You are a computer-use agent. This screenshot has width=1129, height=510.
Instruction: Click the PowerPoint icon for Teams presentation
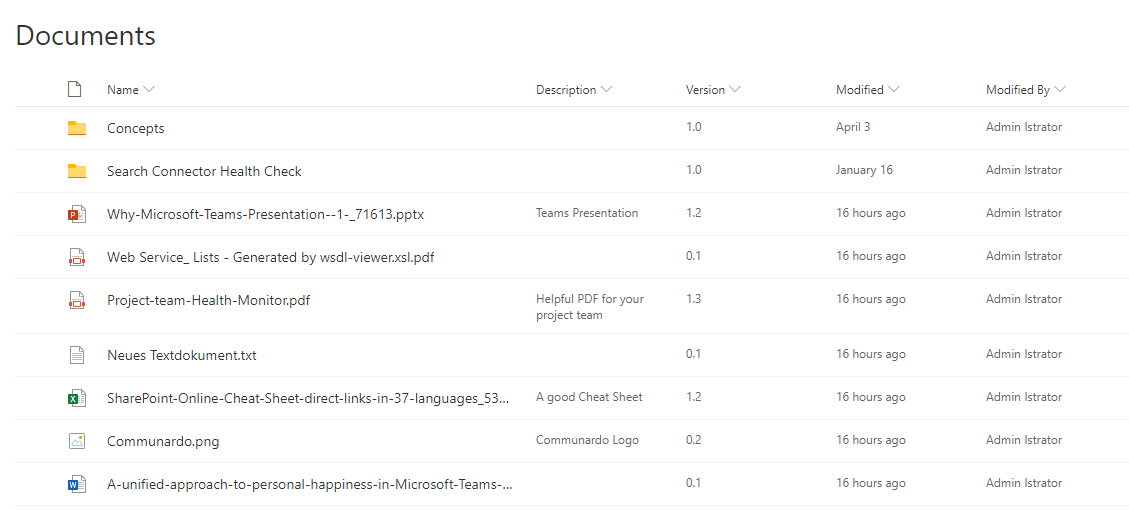[77, 214]
